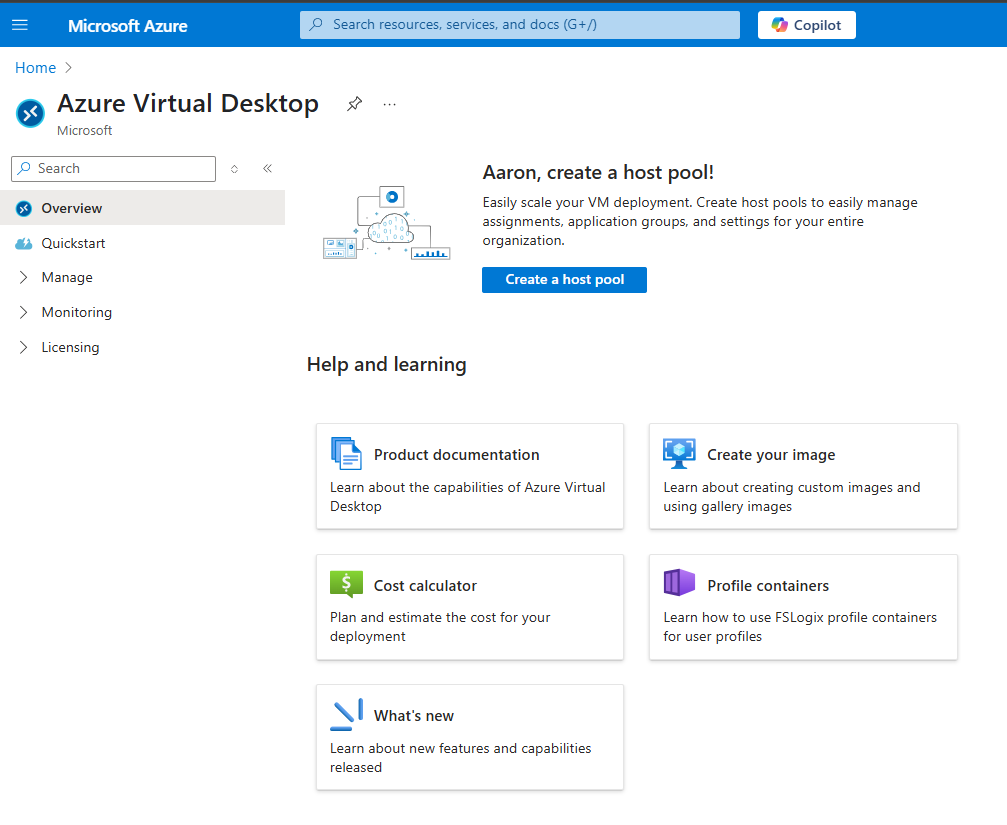Image resolution: width=1007 pixels, height=825 pixels.
Task: Click 'Easily scale your VM deployment' paragraph
Action: 700,221
